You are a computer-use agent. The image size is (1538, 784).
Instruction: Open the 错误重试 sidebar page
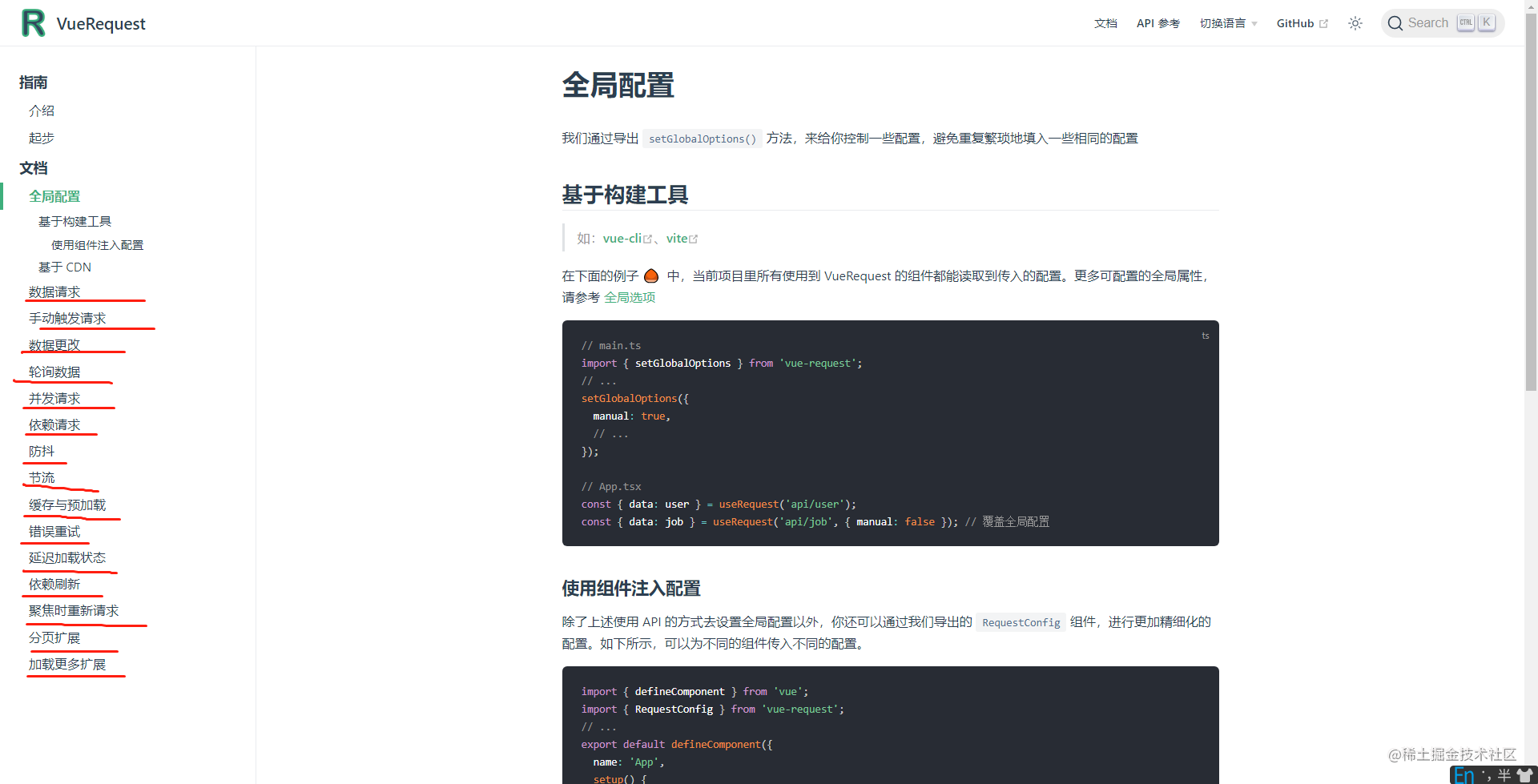pos(54,531)
